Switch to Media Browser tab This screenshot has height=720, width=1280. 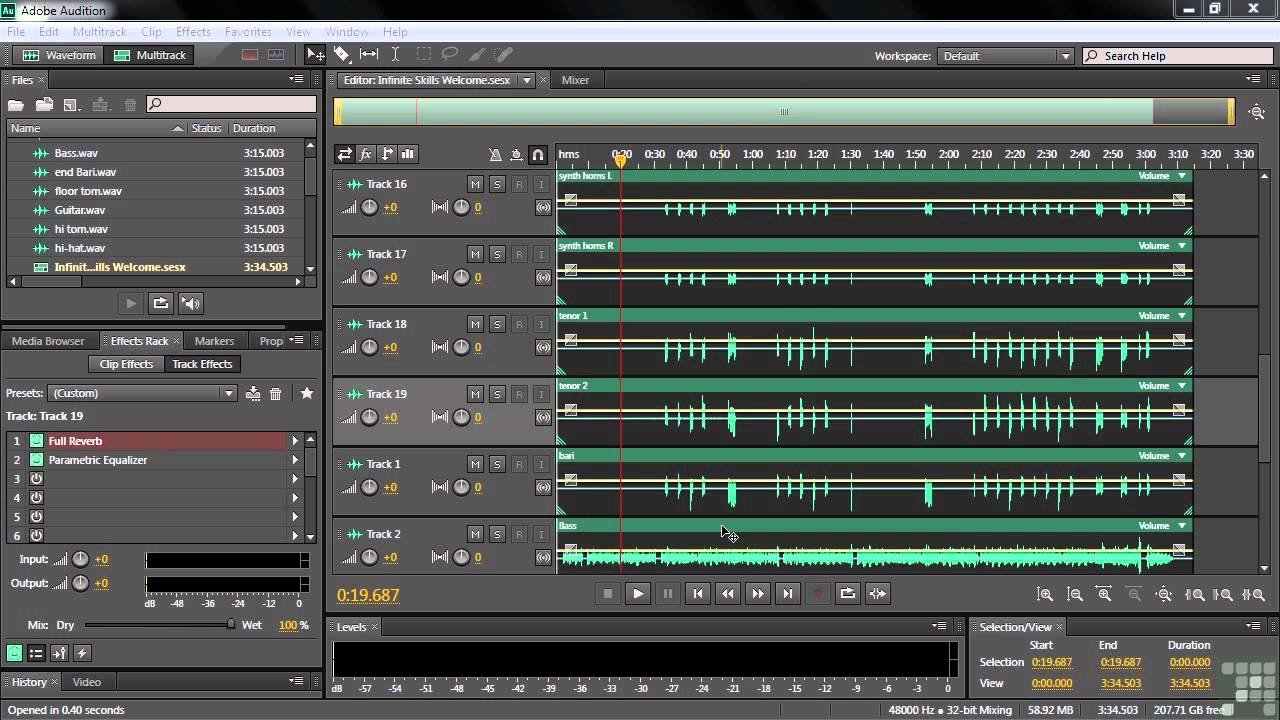[x=48, y=341]
